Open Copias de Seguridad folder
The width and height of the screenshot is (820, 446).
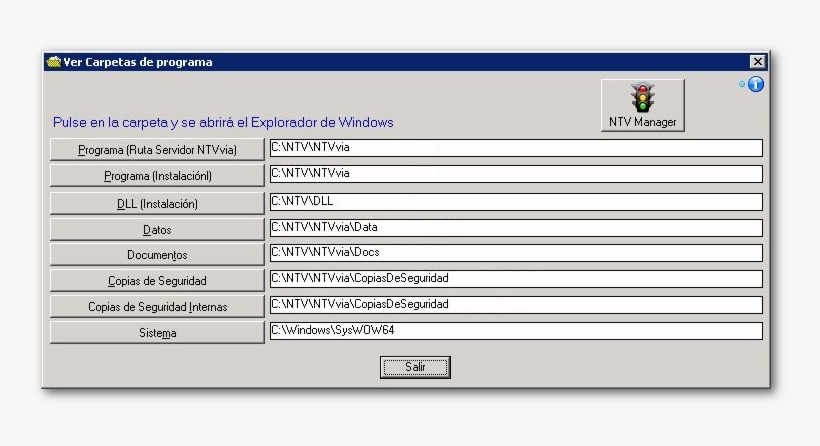[x=157, y=281]
